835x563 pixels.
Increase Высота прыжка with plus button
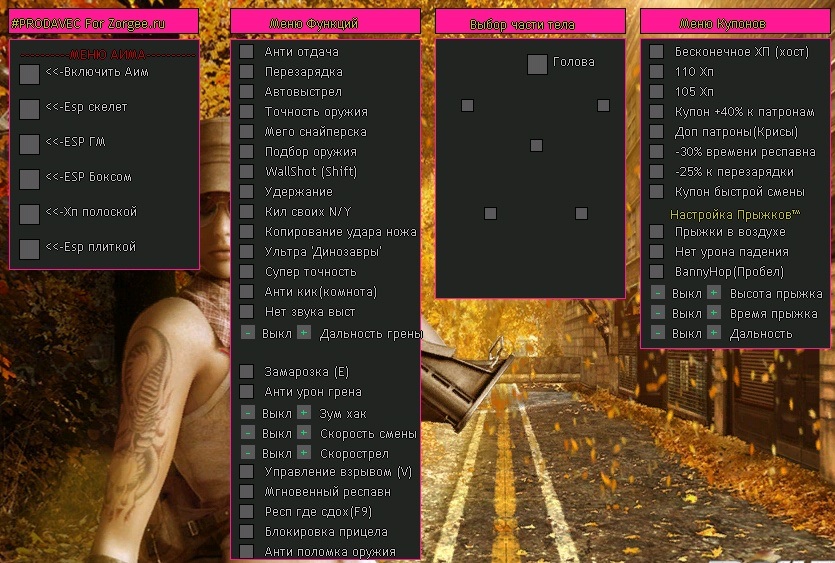click(x=714, y=293)
